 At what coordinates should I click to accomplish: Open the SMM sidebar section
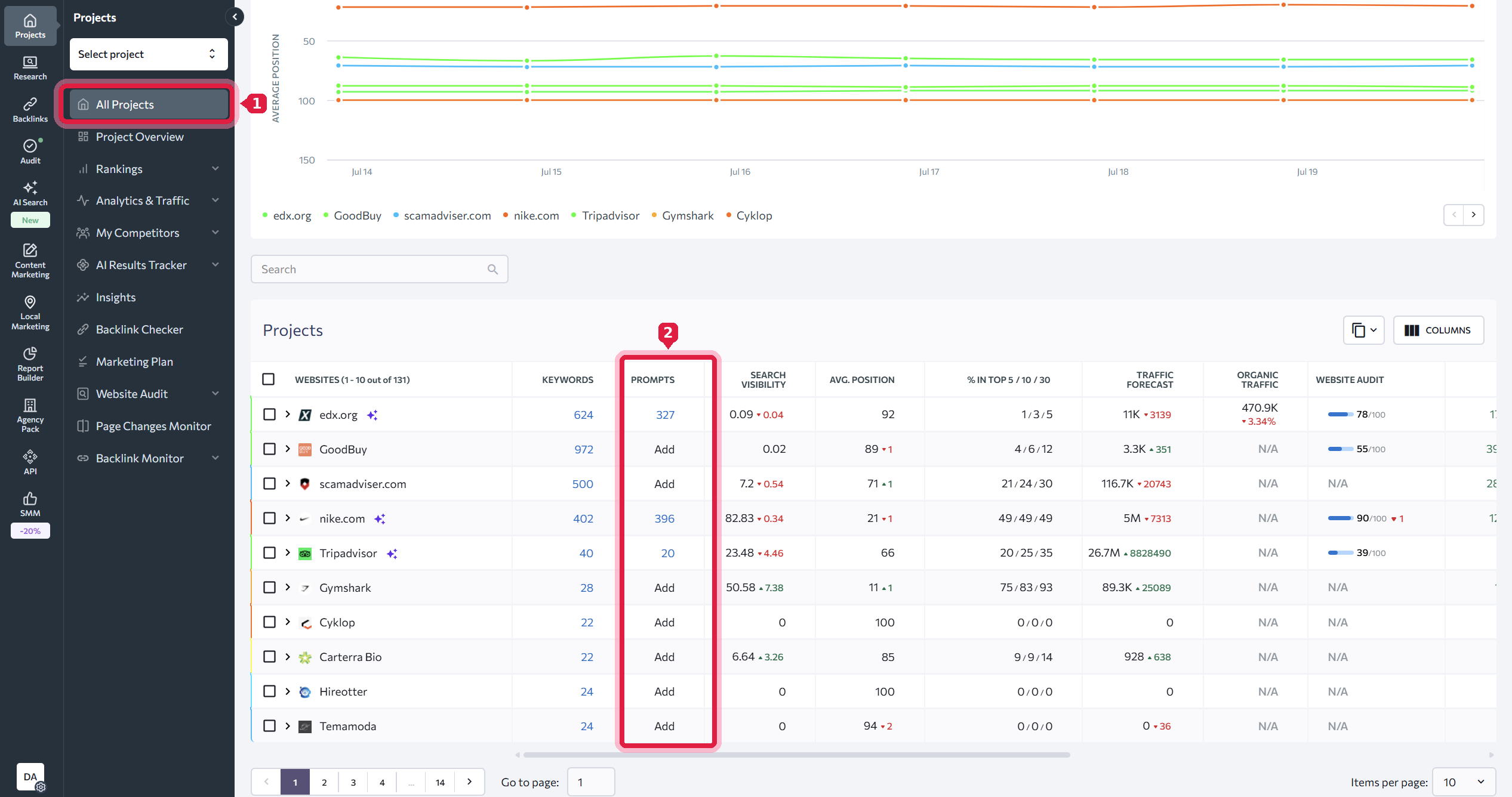[x=30, y=504]
